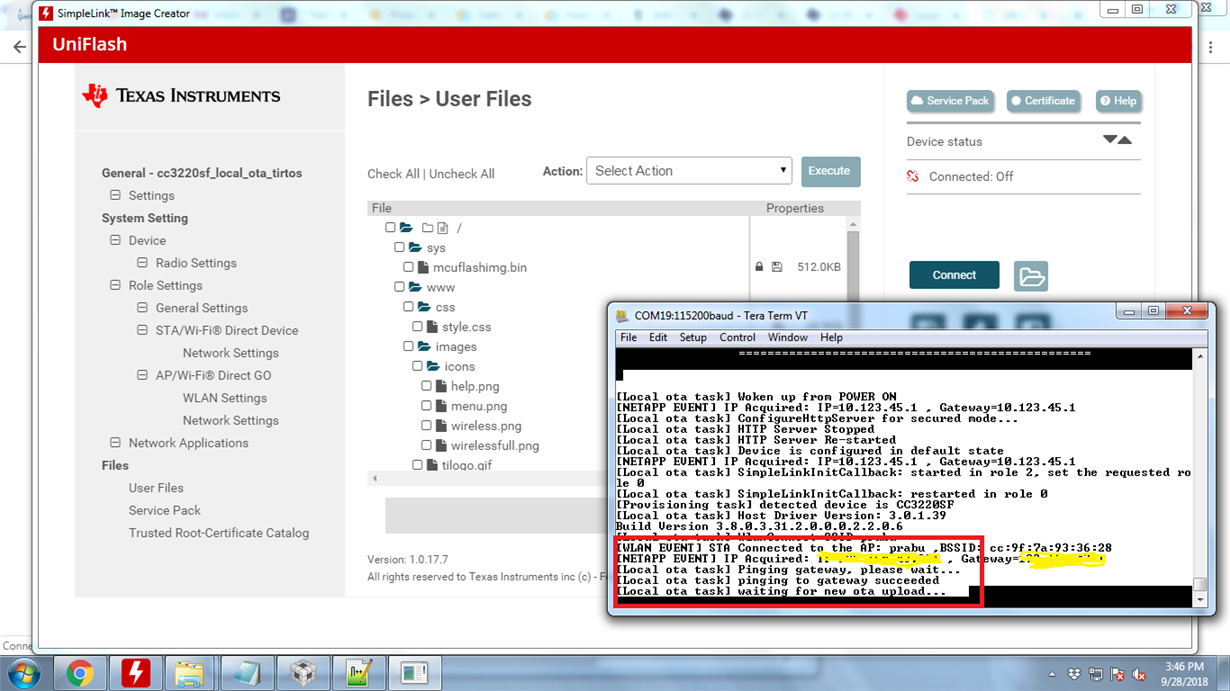
Task: Open the Tera Term Setup menu
Action: tap(693, 338)
